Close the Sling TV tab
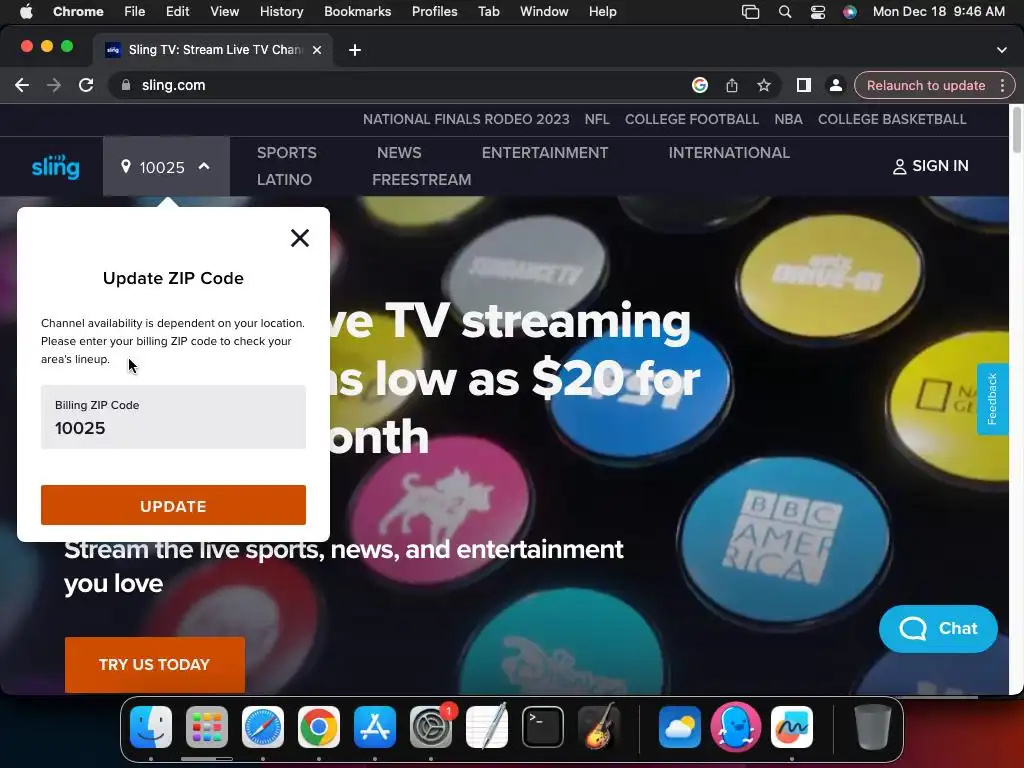Screen dimensions: 1024x768 click(317, 50)
